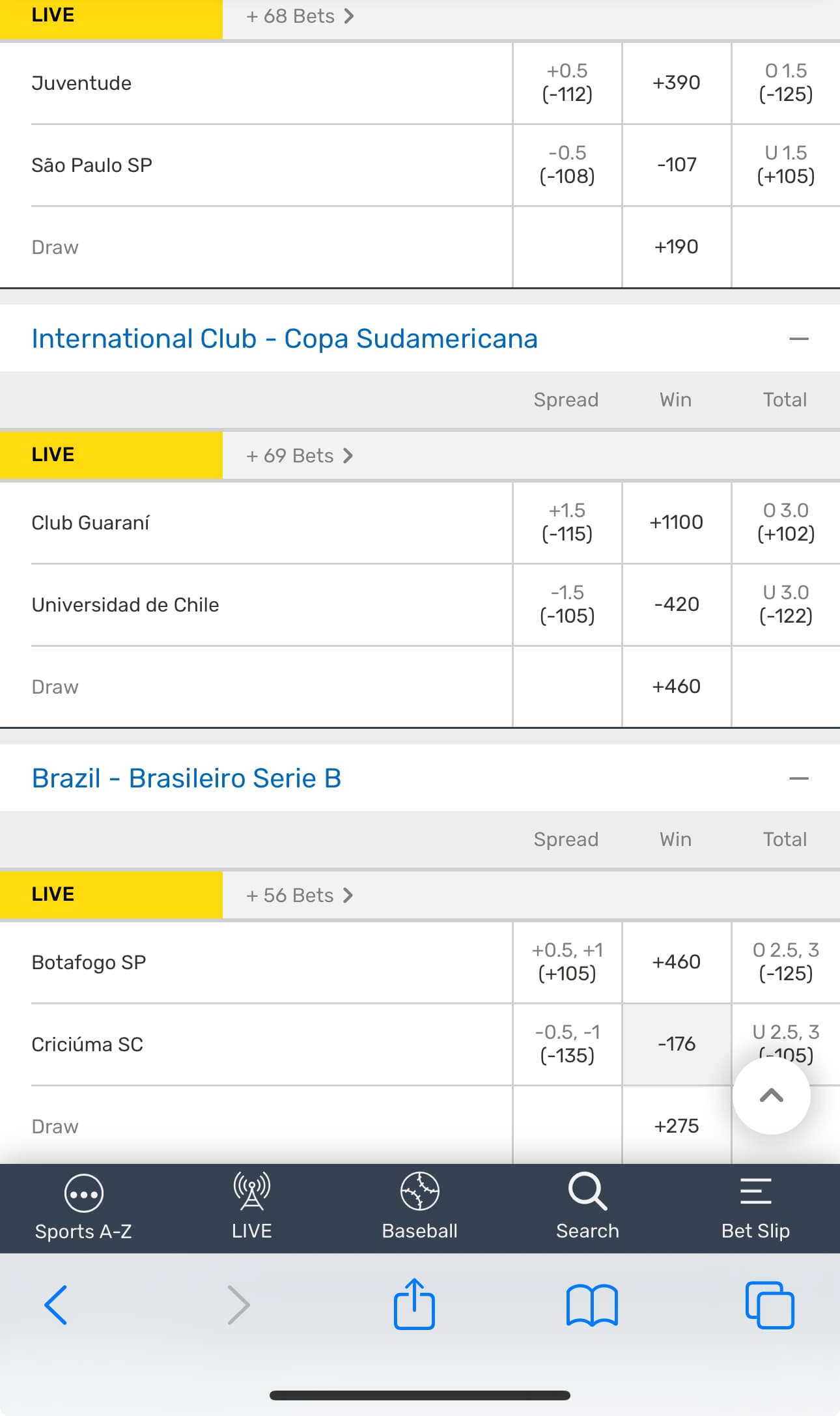Select São Paulo SP -0.5 spread

[x=567, y=165]
